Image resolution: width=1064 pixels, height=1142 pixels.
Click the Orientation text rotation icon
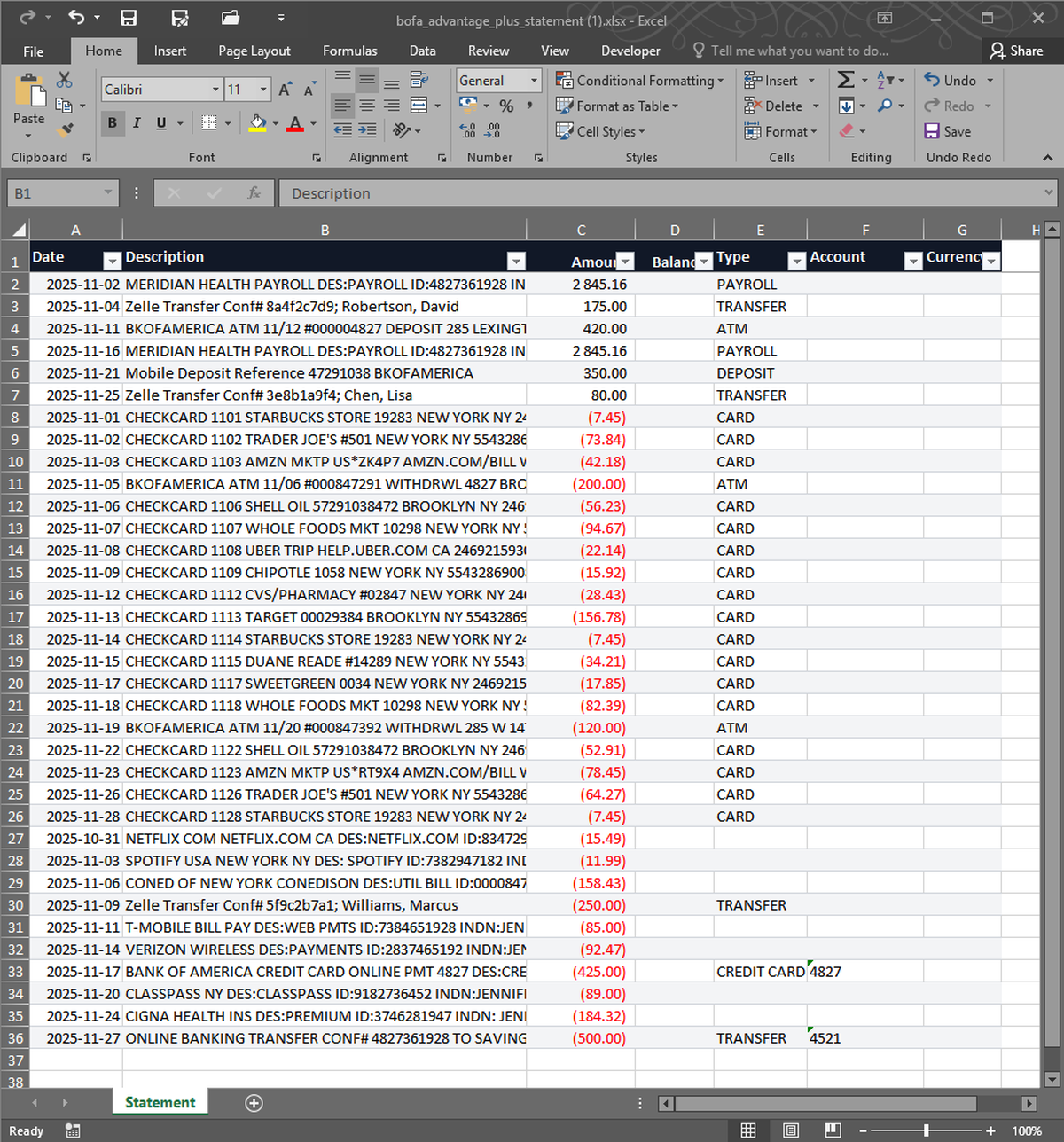click(x=401, y=130)
